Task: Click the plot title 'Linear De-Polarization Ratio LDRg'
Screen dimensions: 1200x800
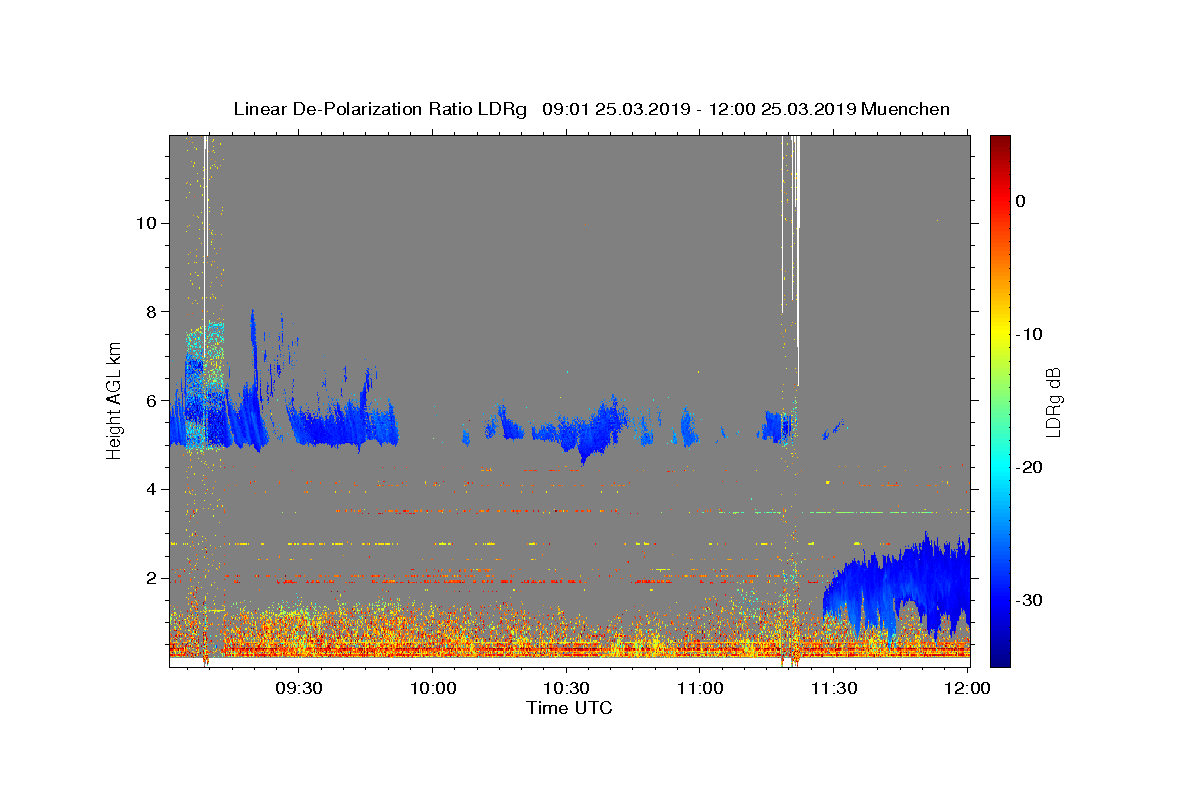Action: pos(380,109)
